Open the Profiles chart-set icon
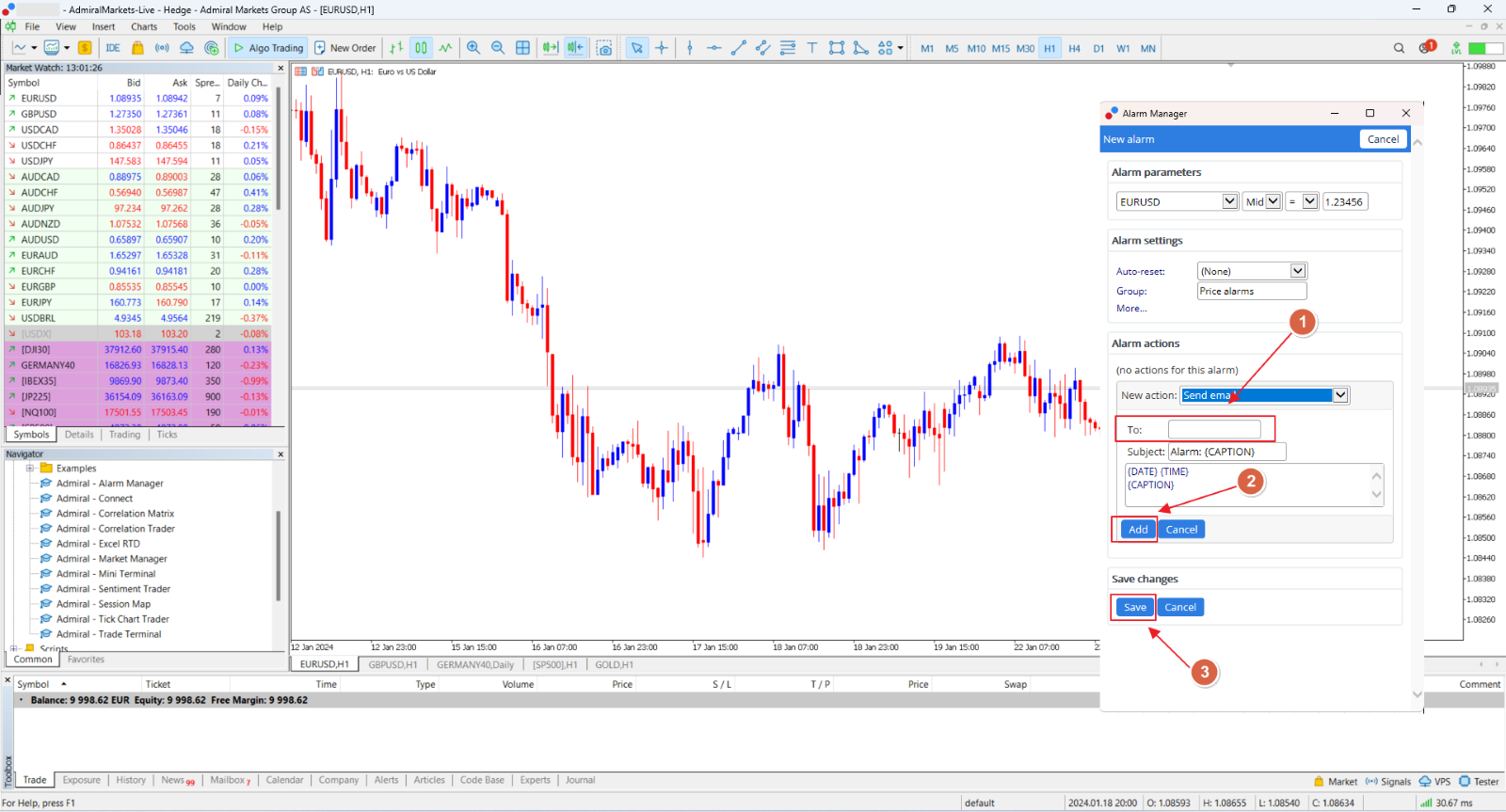 click(52, 48)
